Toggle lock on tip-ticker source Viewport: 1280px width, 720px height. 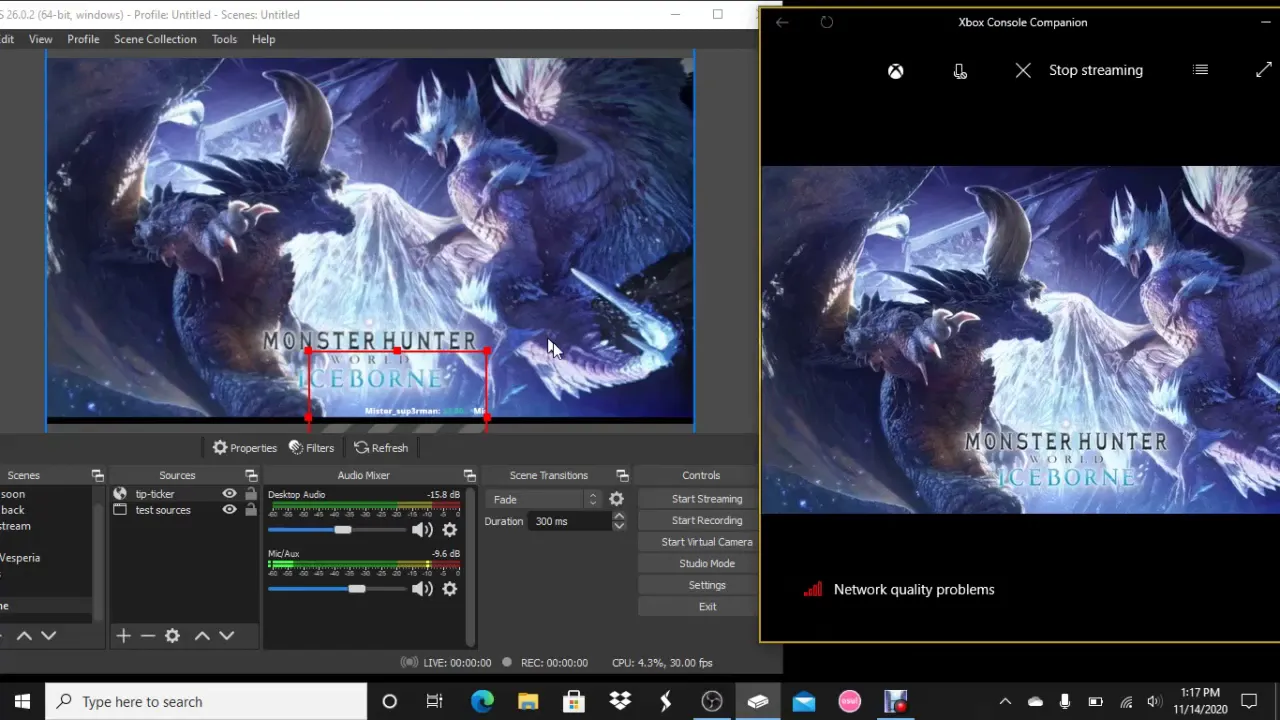tap(250, 494)
